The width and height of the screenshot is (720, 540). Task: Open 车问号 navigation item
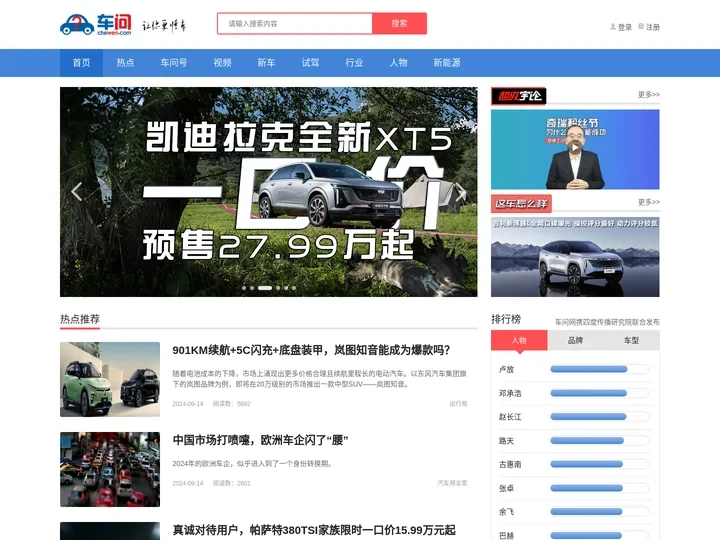174,63
